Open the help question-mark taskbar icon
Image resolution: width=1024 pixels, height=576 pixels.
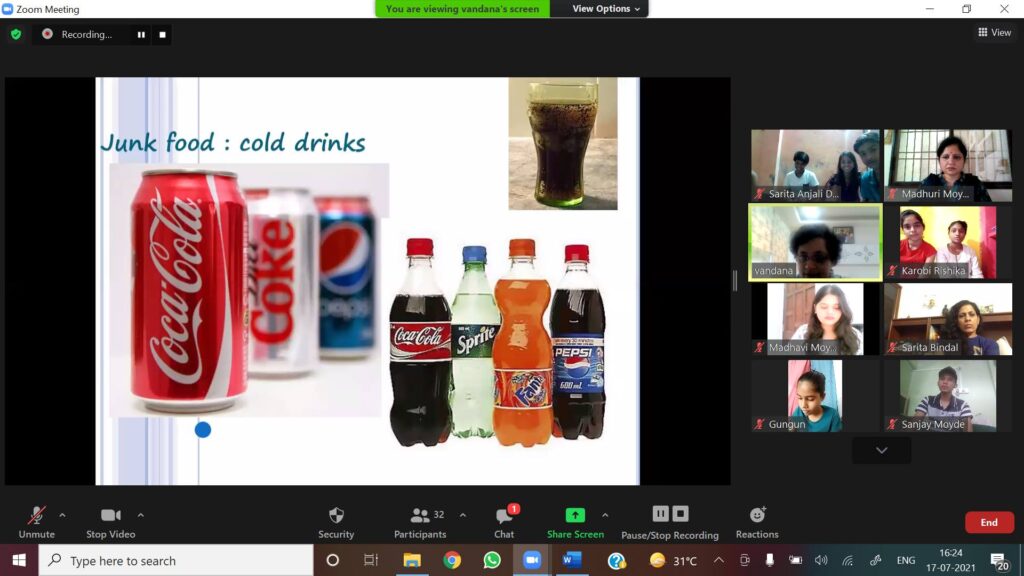pos(616,560)
